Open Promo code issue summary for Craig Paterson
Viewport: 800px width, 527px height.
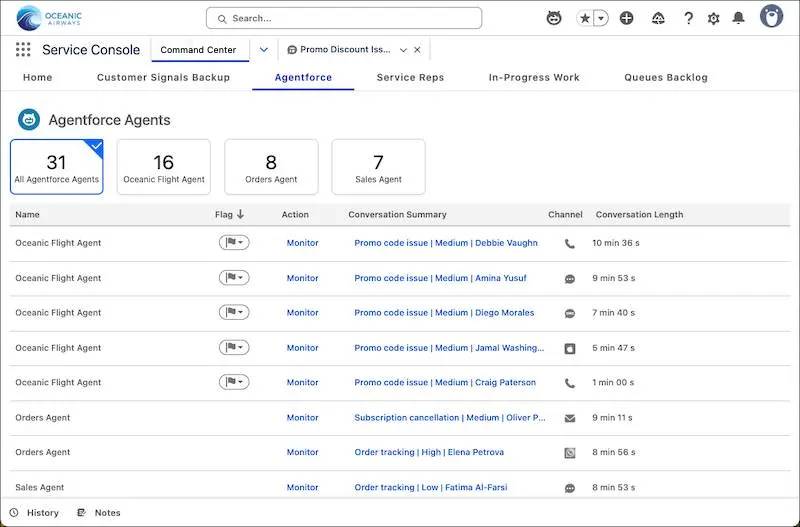point(445,383)
